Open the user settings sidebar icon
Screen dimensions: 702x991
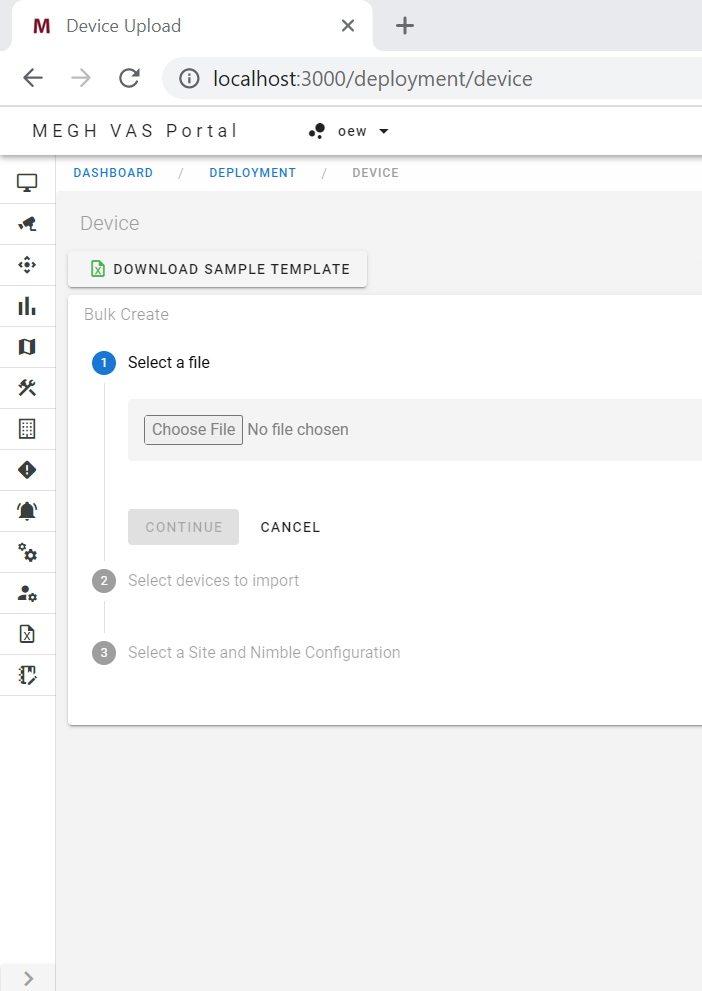[x=27, y=593]
